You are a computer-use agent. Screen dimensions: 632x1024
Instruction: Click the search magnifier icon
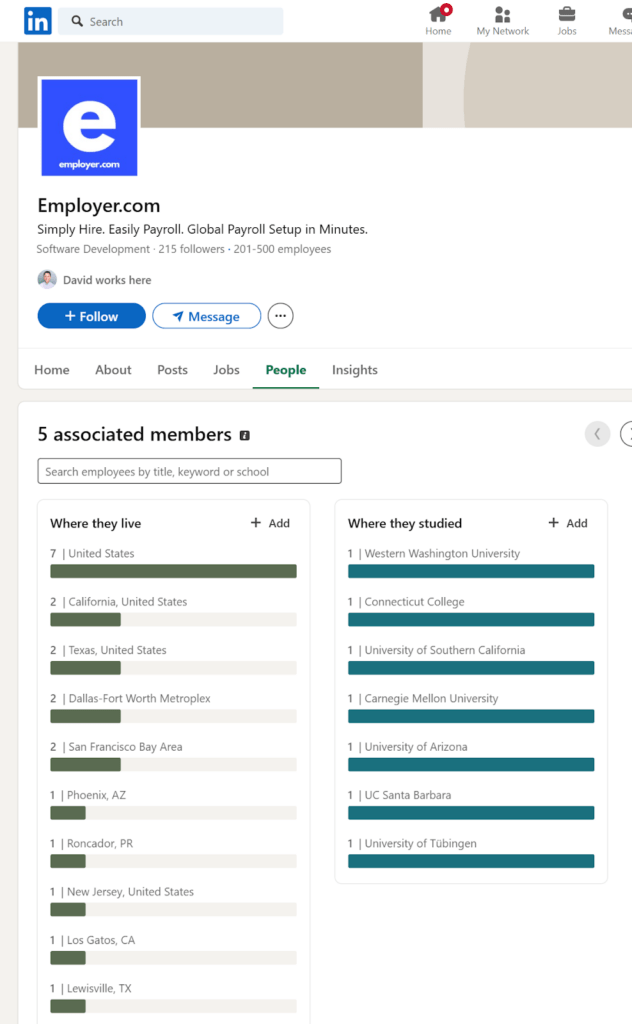click(77, 21)
